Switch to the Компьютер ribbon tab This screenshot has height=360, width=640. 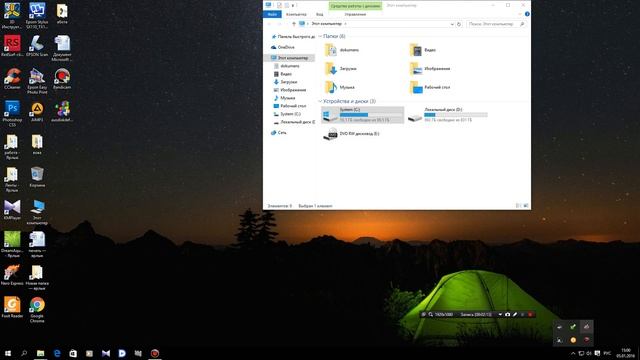296,14
